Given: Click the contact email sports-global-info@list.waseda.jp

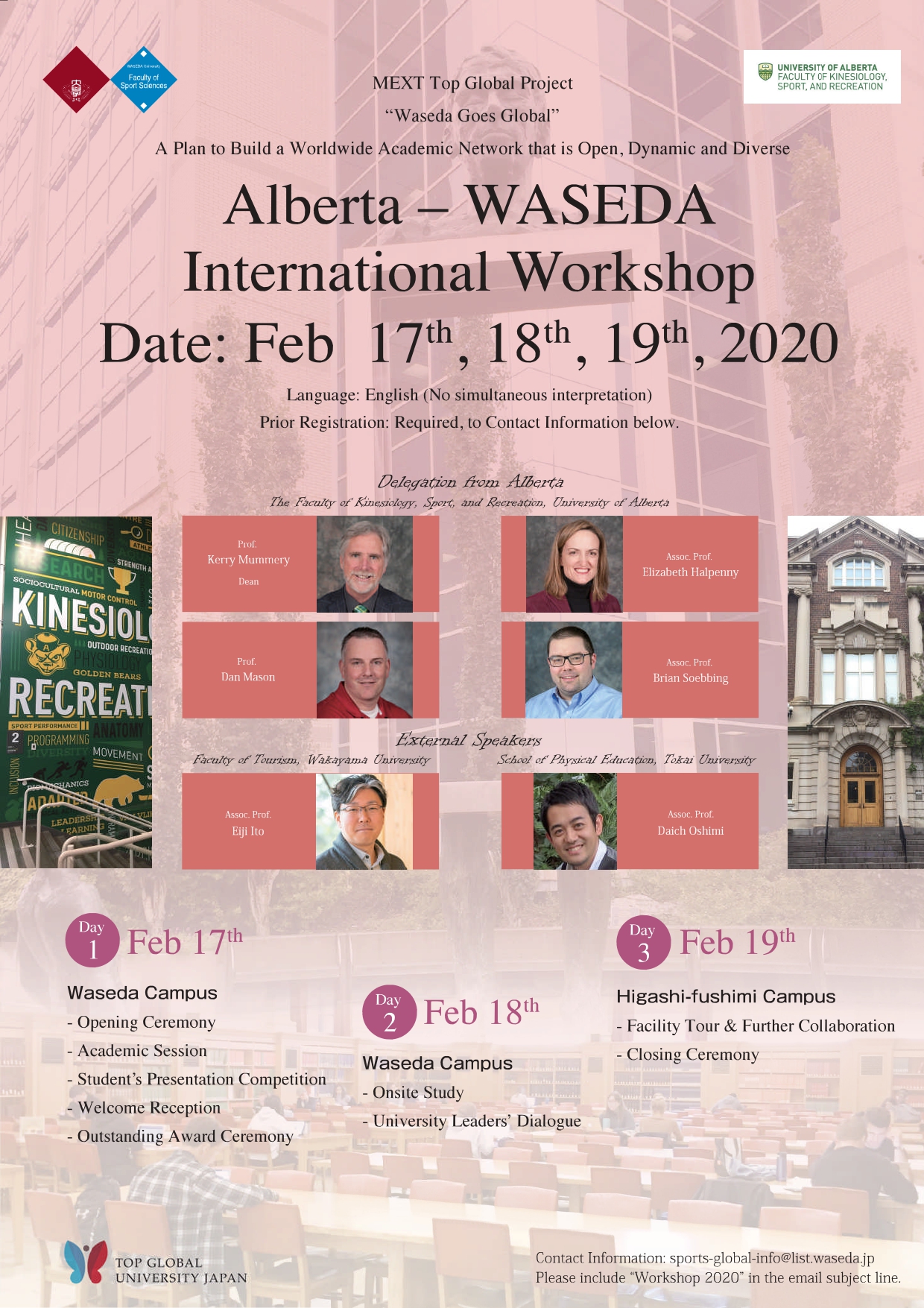Looking at the screenshot, I should pos(772,1258).
